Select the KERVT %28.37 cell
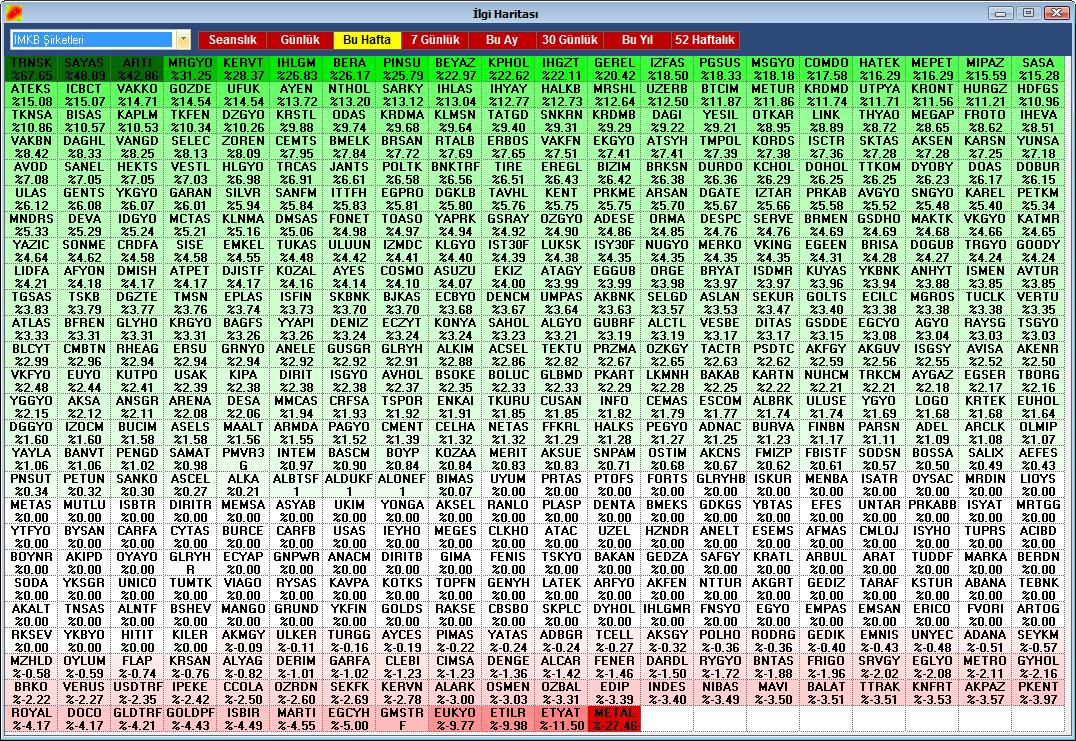This screenshot has height=741, width=1076. [244, 69]
